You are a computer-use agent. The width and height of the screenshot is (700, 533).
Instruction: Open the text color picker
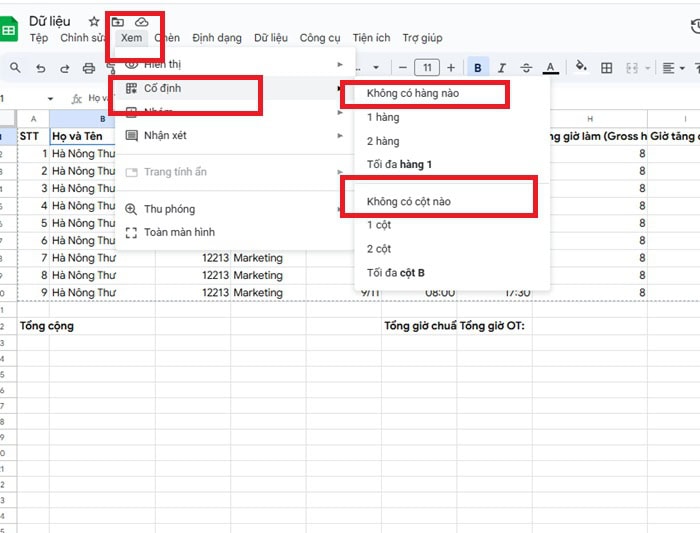tap(550, 68)
